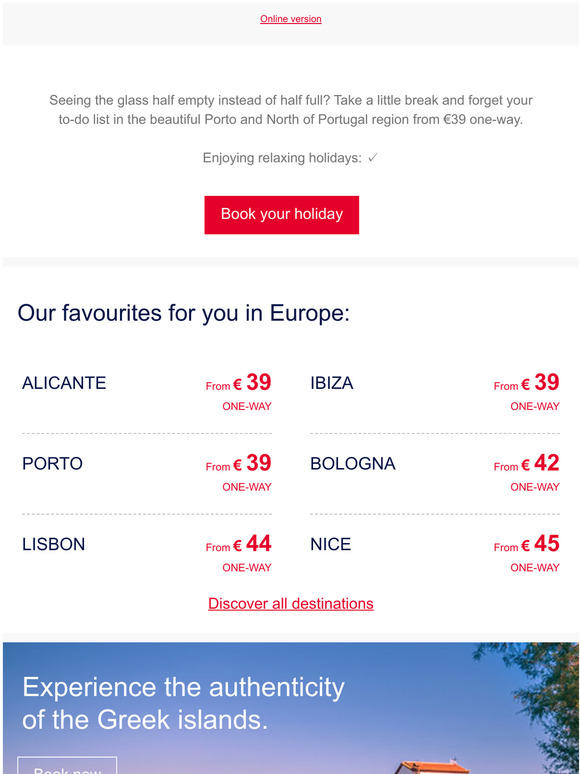Viewport: 580px width, 774px height.
Task: Select the ALICANTE destination name
Action: [x=64, y=383]
